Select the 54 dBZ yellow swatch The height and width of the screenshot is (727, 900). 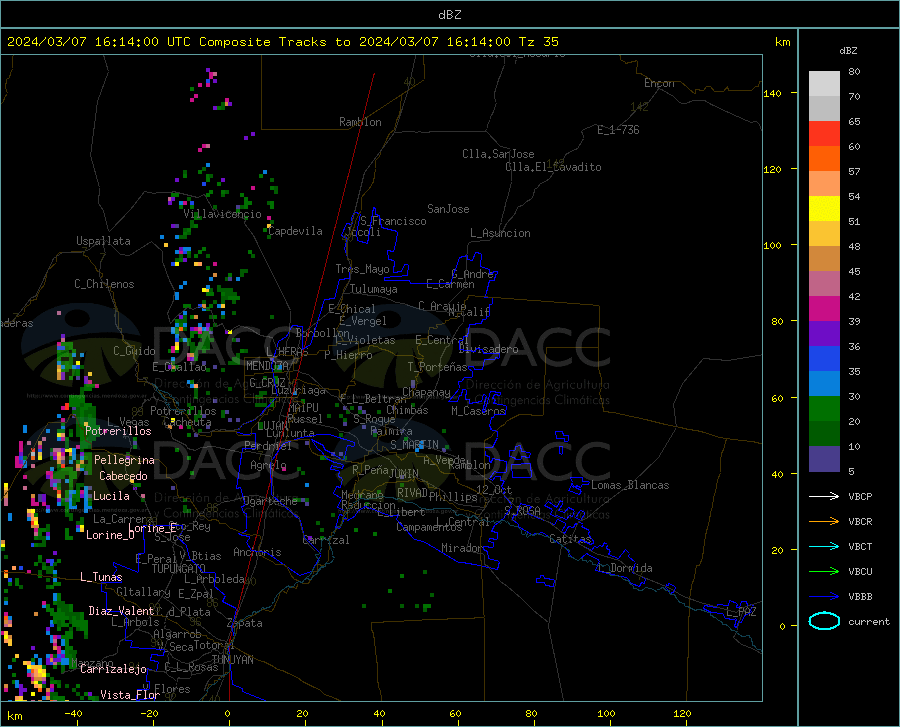[824, 208]
